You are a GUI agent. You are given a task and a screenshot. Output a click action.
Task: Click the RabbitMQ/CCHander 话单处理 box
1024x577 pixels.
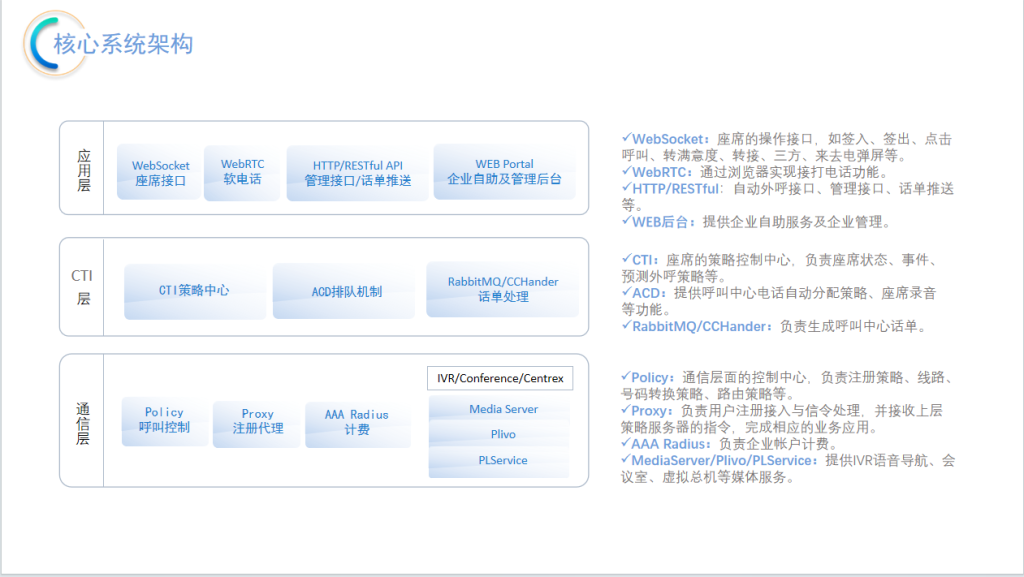(503, 290)
